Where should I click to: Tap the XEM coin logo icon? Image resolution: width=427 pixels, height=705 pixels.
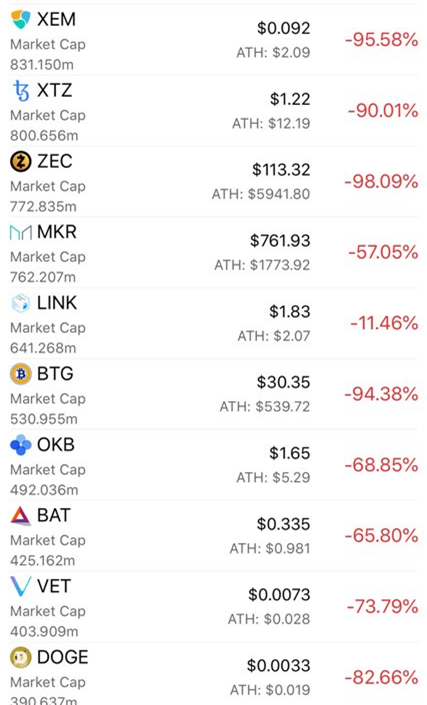coord(21,19)
